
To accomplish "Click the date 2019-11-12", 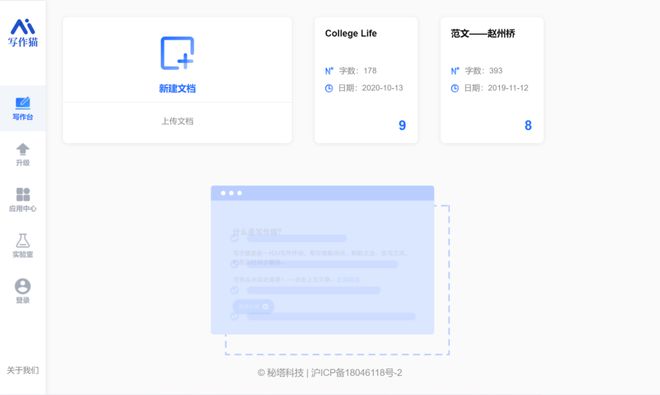I will pyautogui.click(x=508, y=88).
